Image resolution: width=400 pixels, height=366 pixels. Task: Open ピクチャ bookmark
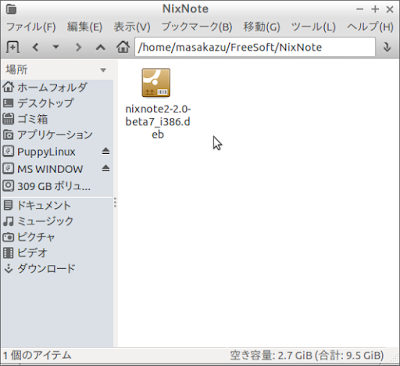(x=57, y=237)
